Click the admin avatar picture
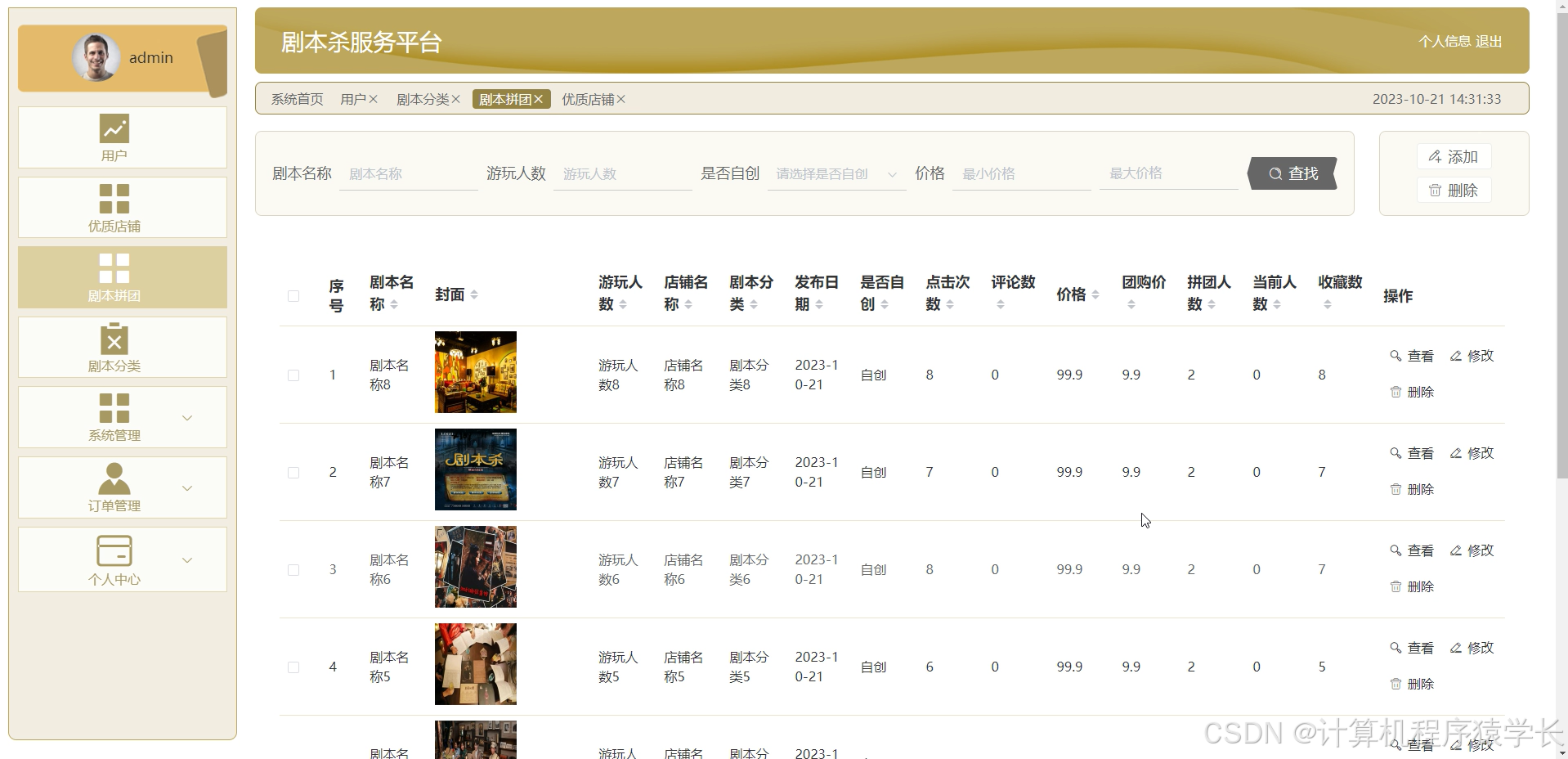 (96, 57)
